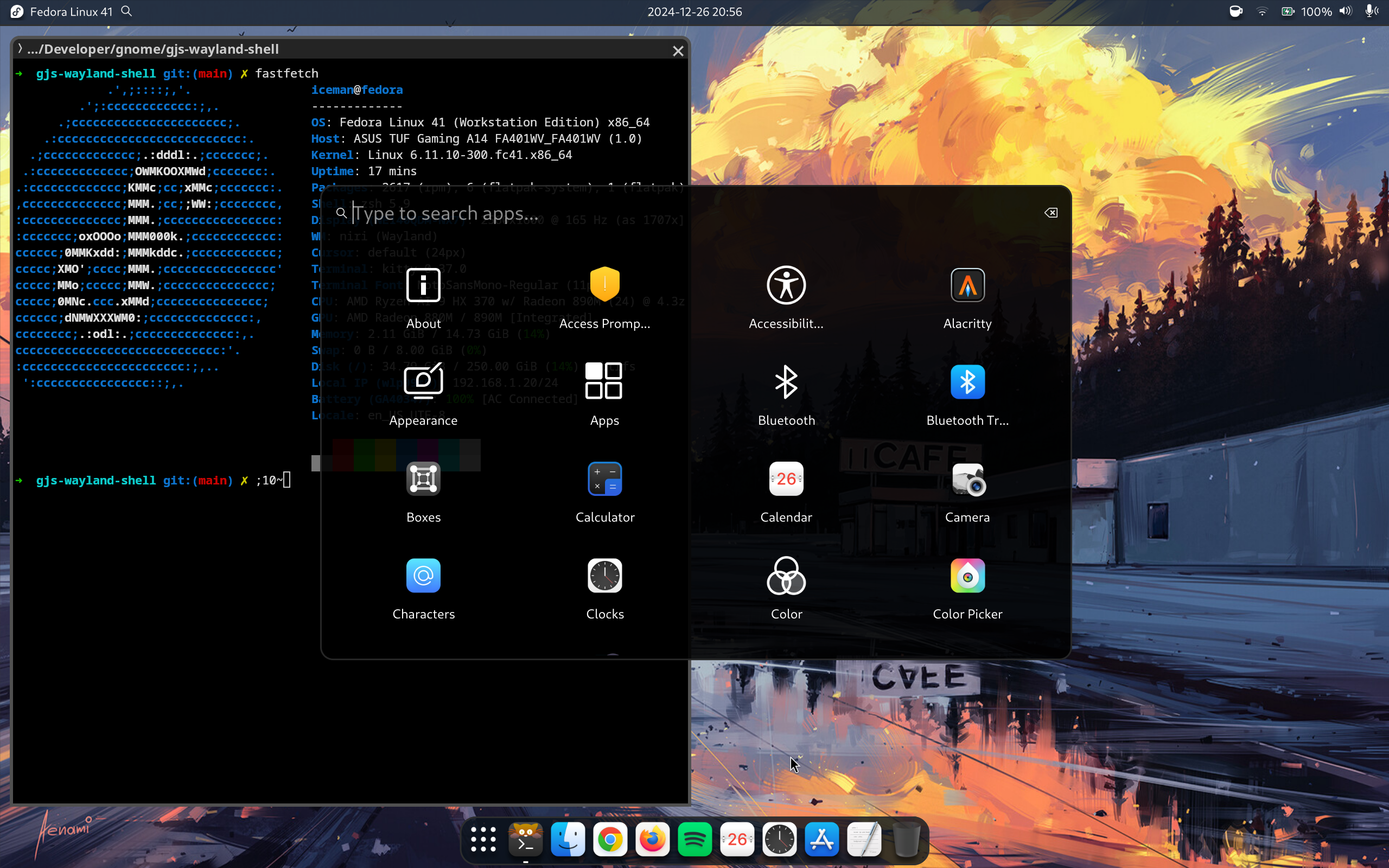Open the Camera app
The width and height of the screenshot is (1389, 868).
[967, 480]
